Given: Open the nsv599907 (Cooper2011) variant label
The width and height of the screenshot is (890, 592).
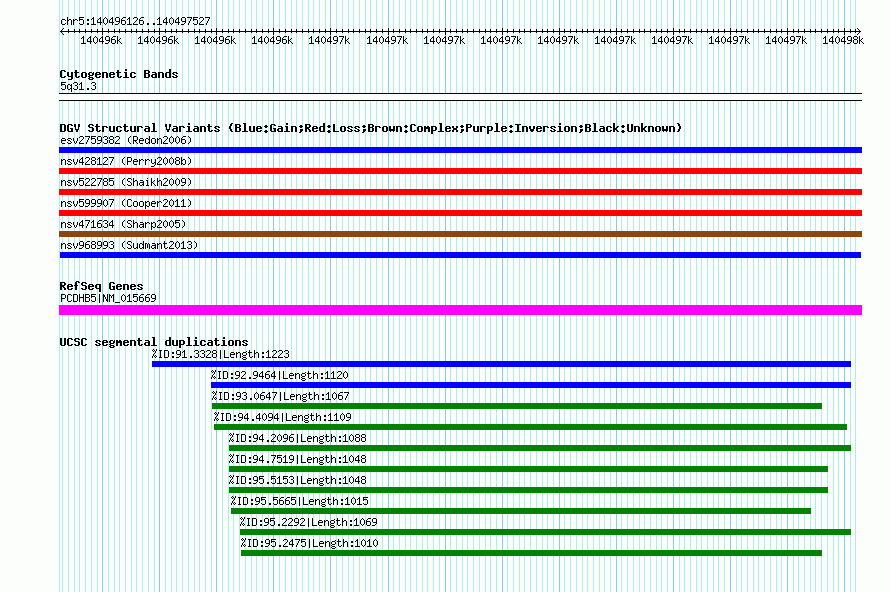Looking at the screenshot, I should pos(126,203).
